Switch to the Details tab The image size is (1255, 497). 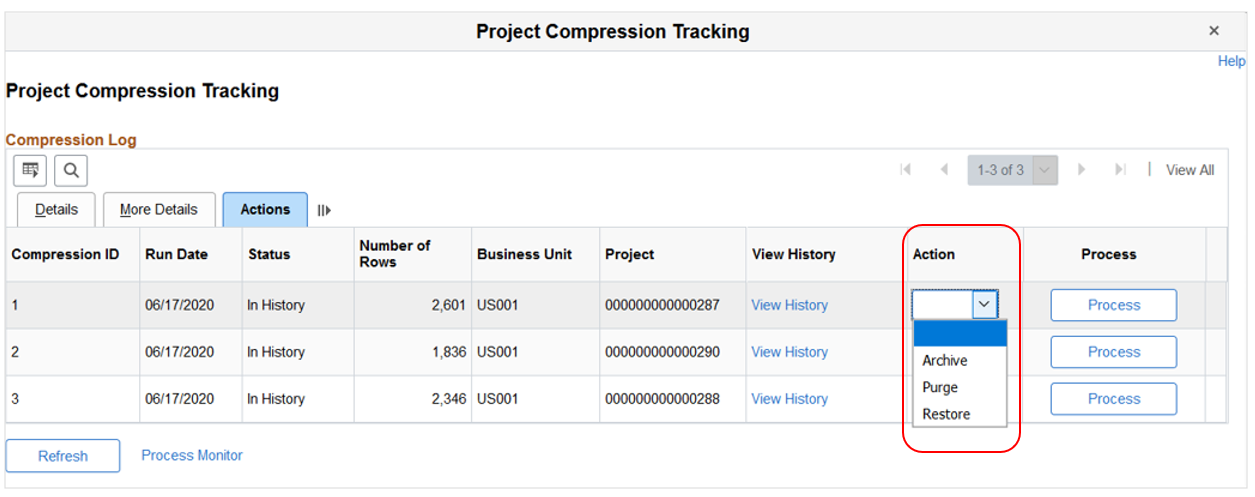[56, 210]
